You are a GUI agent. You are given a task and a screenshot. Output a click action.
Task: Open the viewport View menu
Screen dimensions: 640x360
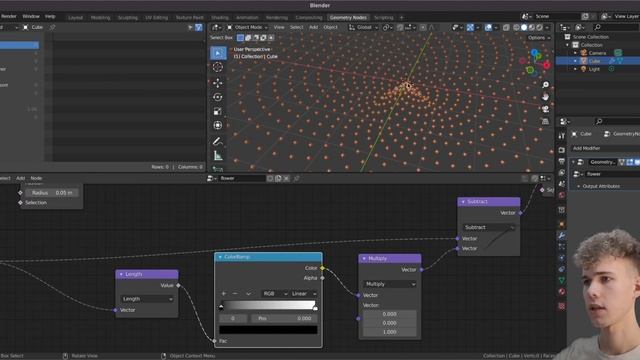coord(279,27)
